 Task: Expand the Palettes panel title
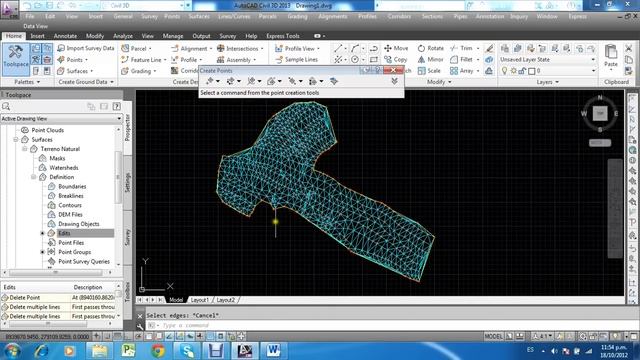(27, 82)
